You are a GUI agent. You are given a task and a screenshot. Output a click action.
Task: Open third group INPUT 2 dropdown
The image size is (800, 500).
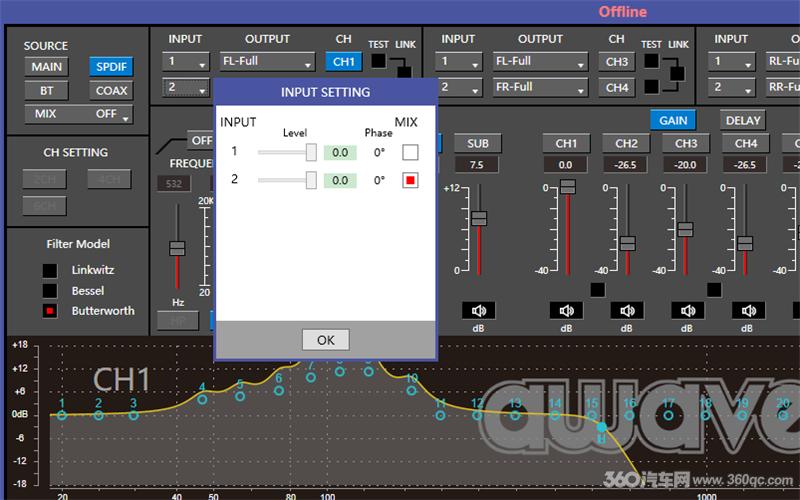coord(731,87)
